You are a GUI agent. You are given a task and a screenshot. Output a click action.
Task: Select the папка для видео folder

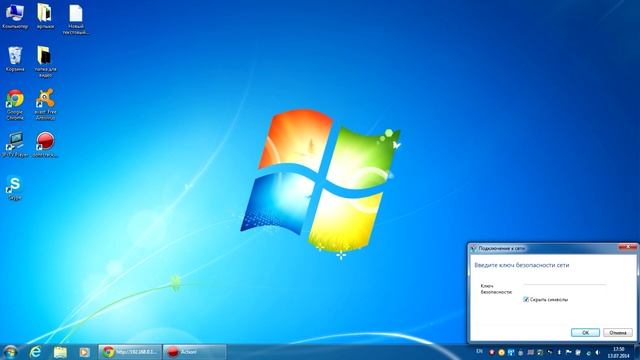[45, 62]
